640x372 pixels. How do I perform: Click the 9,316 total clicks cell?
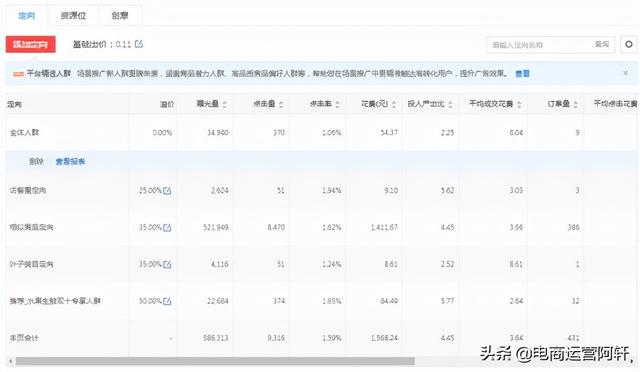[x=276, y=338]
